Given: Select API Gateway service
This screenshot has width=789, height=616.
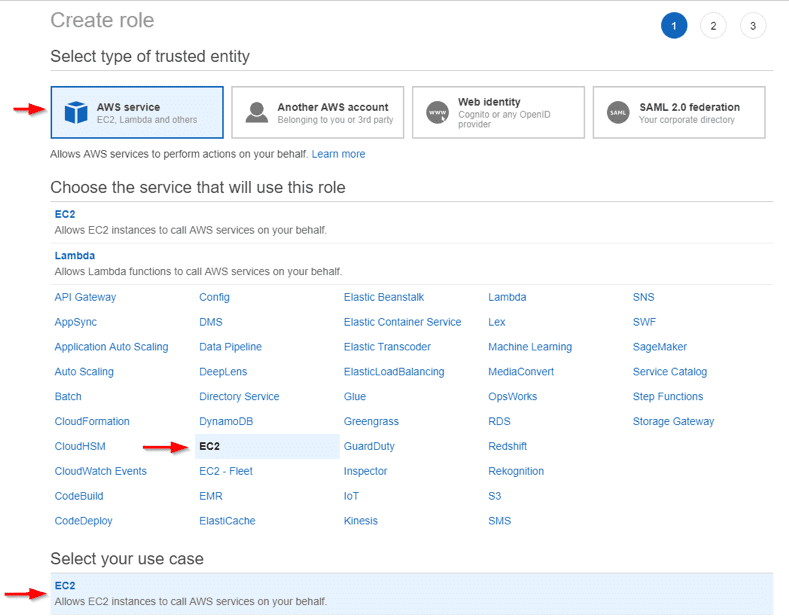Looking at the screenshot, I should click(85, 297).
